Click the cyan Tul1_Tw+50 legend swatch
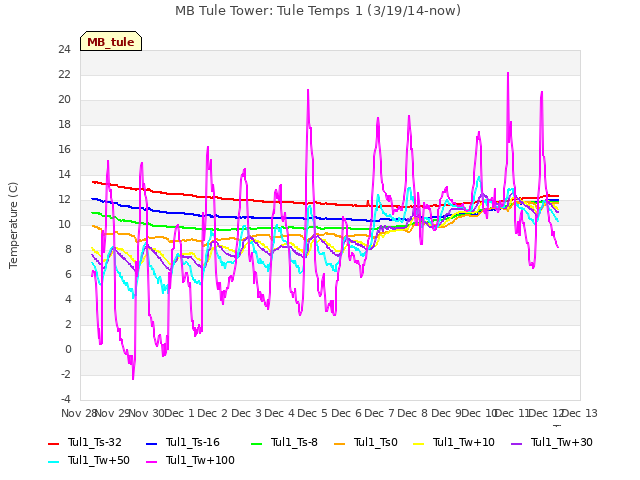 click(53, 462)
